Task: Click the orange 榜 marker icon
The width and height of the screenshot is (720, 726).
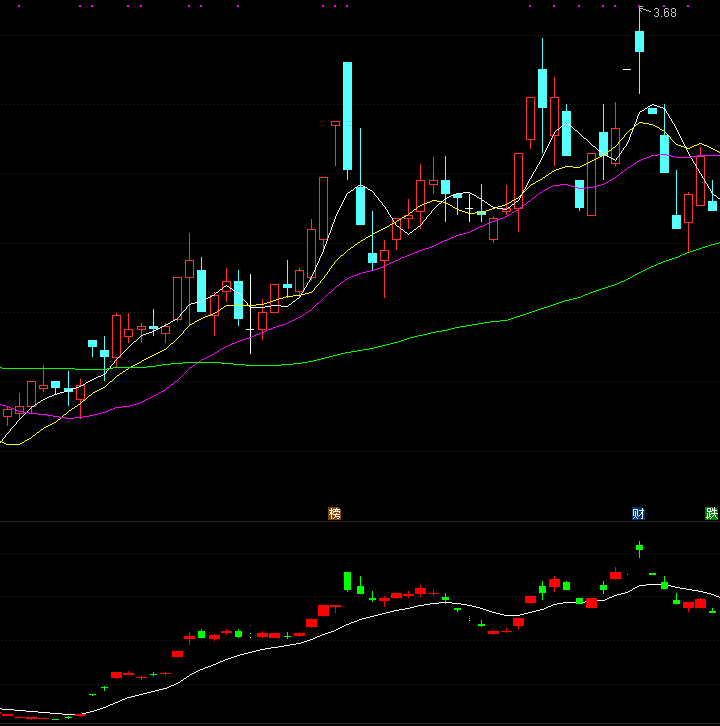Action: 334,513
